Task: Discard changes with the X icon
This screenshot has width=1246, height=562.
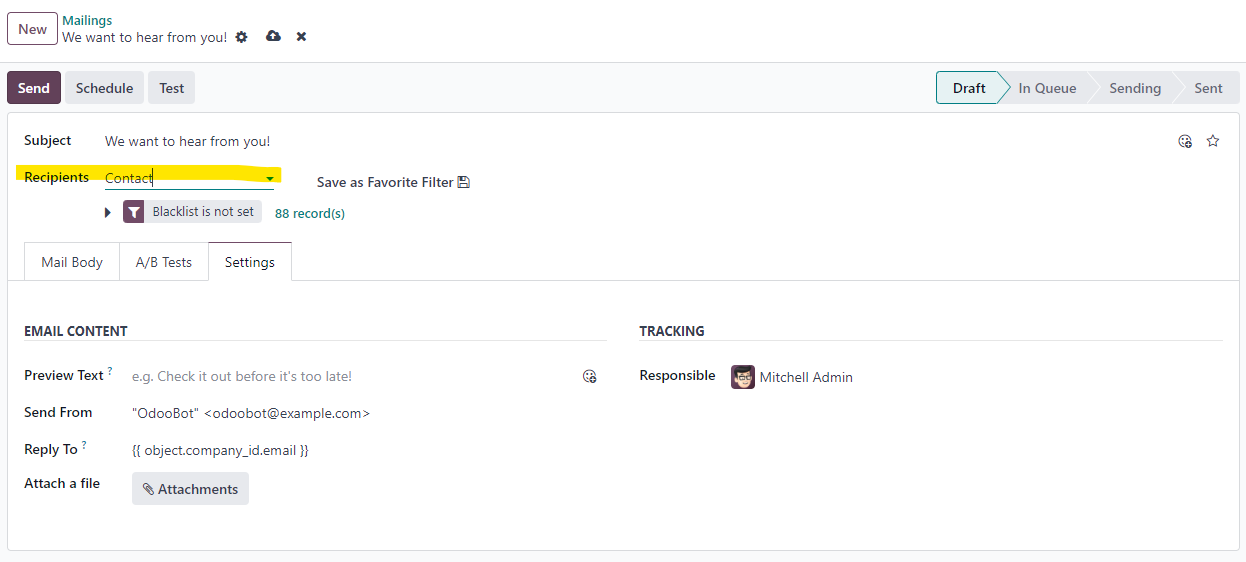Action: pos(301,37)
